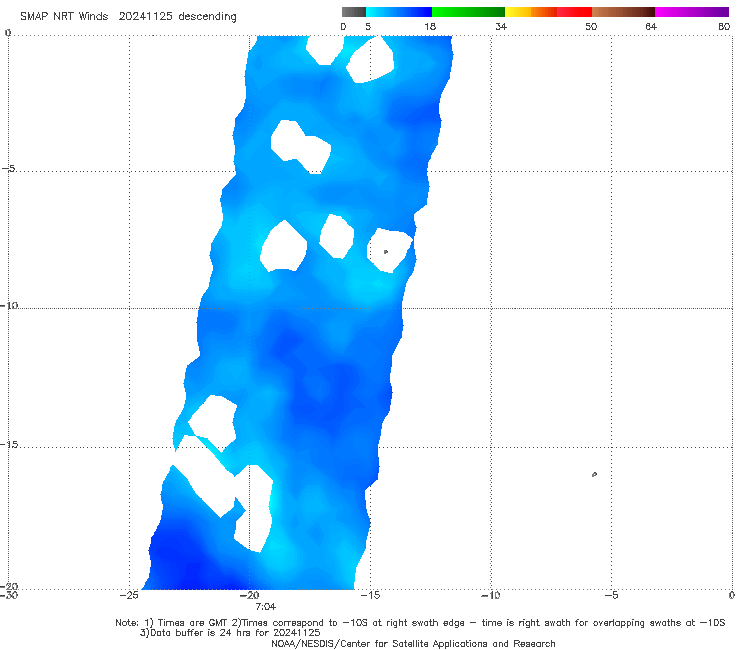Click the longitude axis label "-25"
This screenshot has width=740, height=650.
129,595
